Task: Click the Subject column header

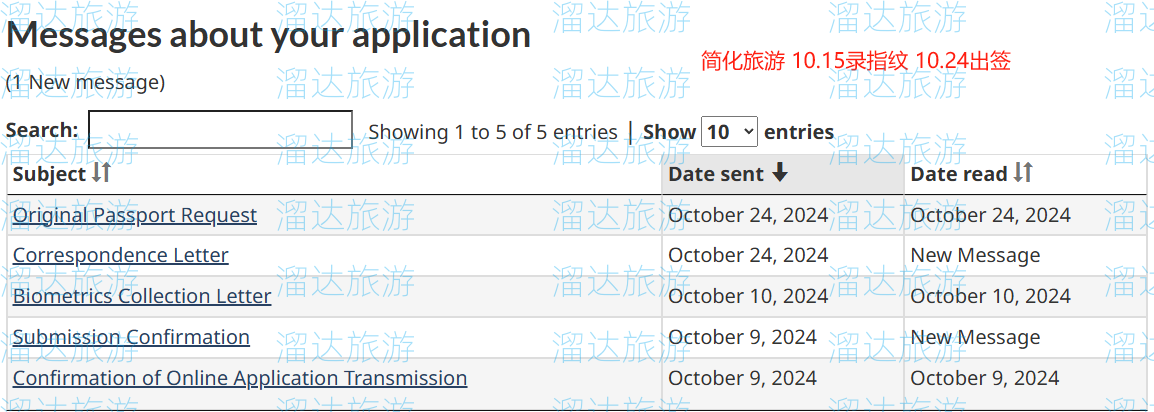Action: click(334, 174)
